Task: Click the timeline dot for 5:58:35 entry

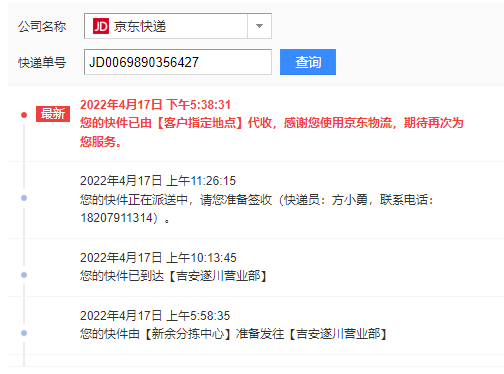Action: click(x=24, y=333)
